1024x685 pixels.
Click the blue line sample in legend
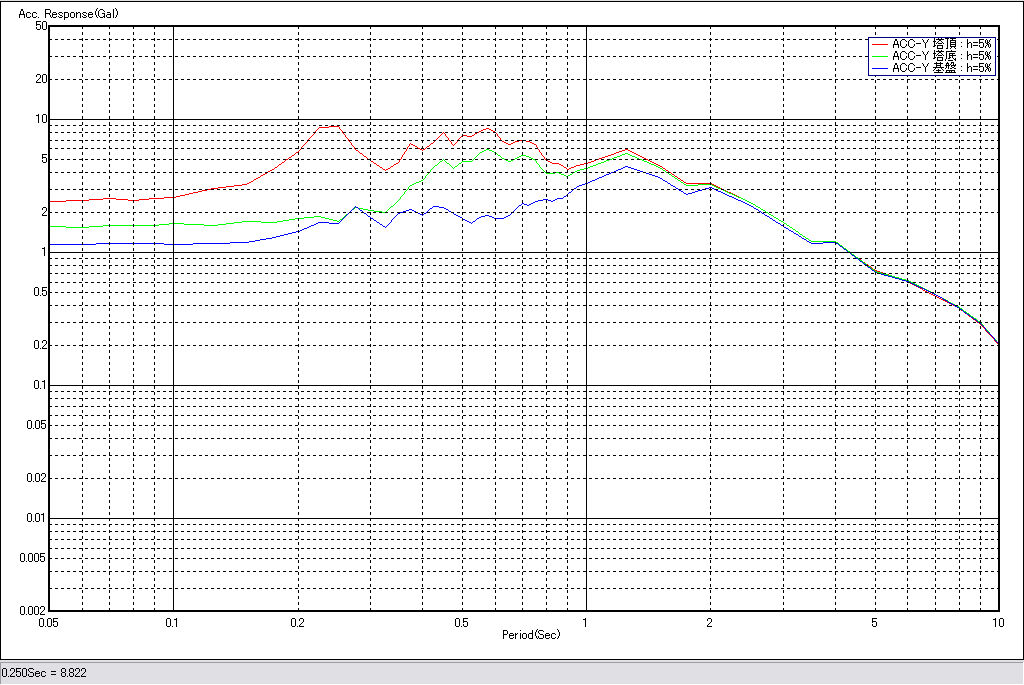[x=880, y=68]
